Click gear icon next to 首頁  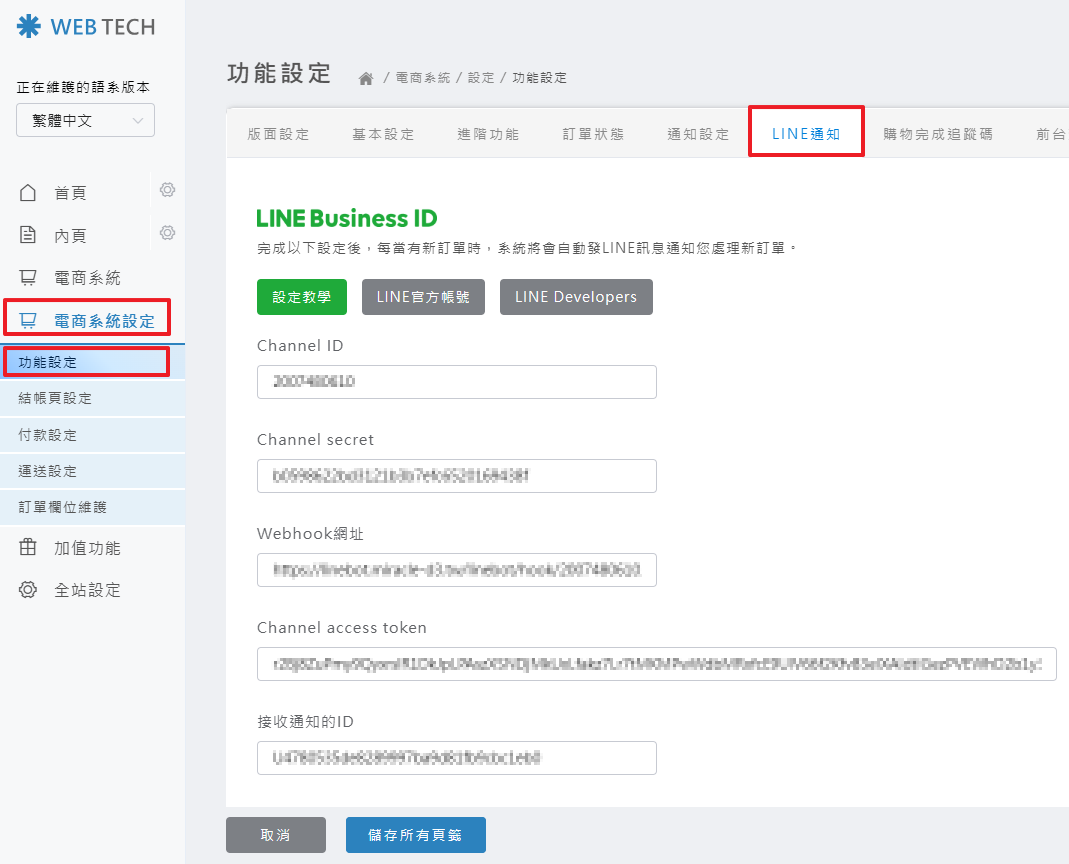click(x=168, y=190)
